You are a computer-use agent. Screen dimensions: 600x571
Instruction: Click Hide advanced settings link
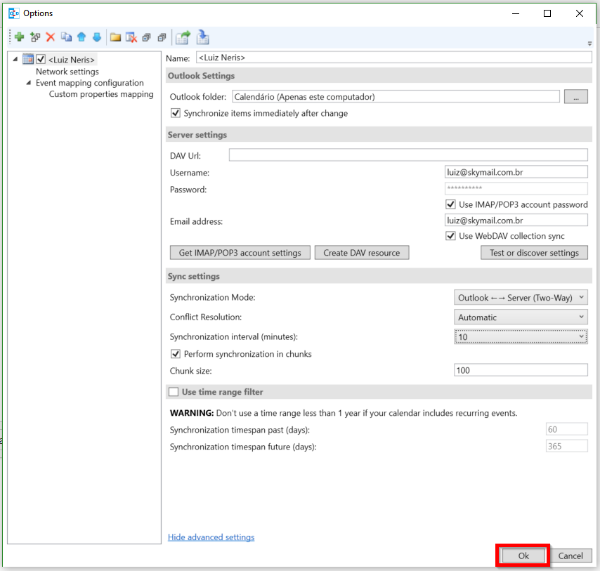(x=211, y=537)
